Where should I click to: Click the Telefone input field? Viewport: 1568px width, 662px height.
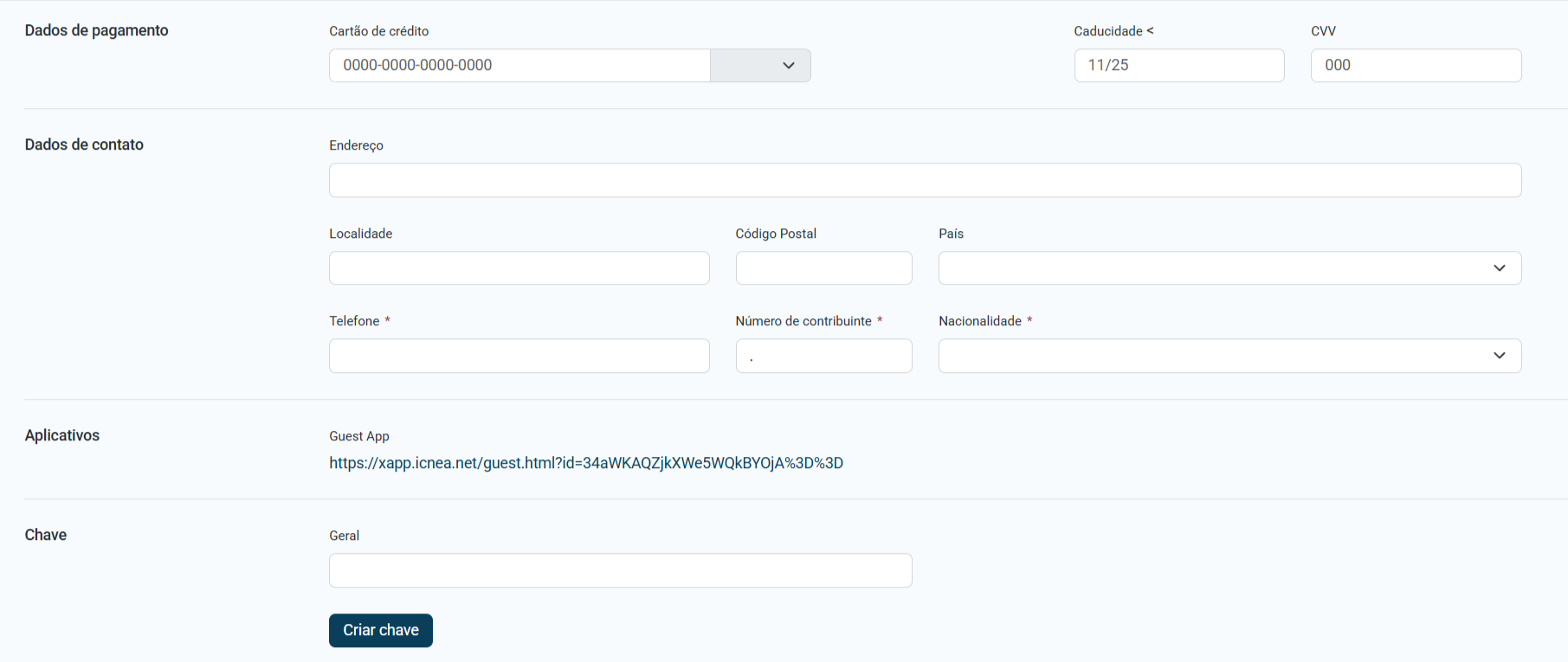tap(519, 356)
